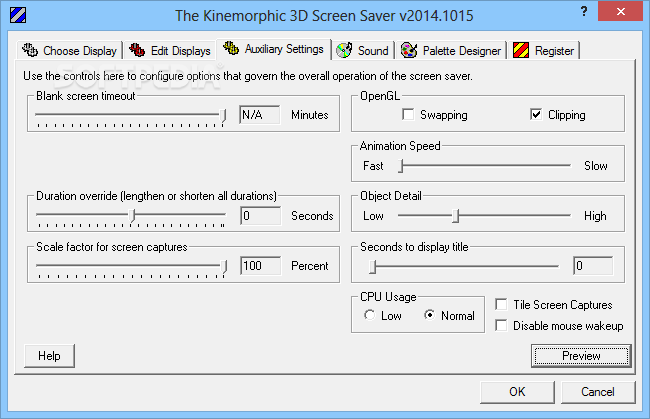Click the Blank screen timeout N/A field
The height and width of the screenshot is (419, 650).
(260, 114)
